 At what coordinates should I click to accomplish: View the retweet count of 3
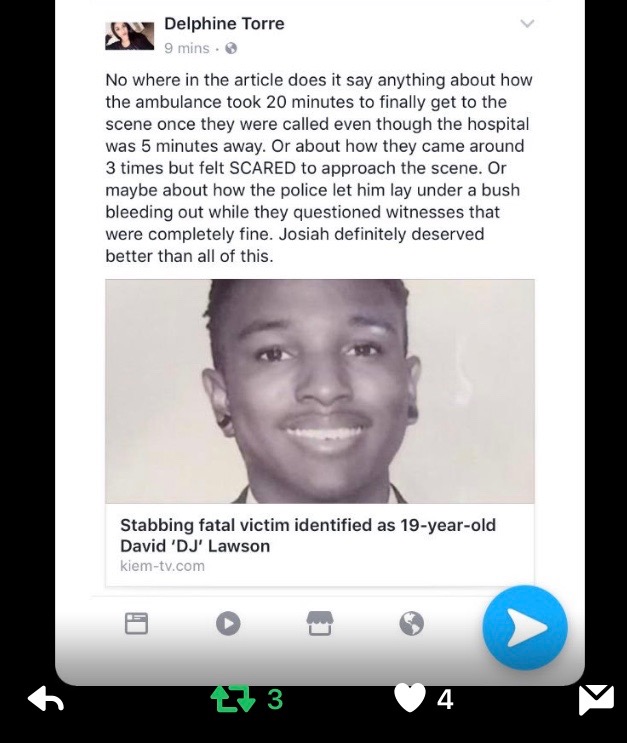pos(275,699)
